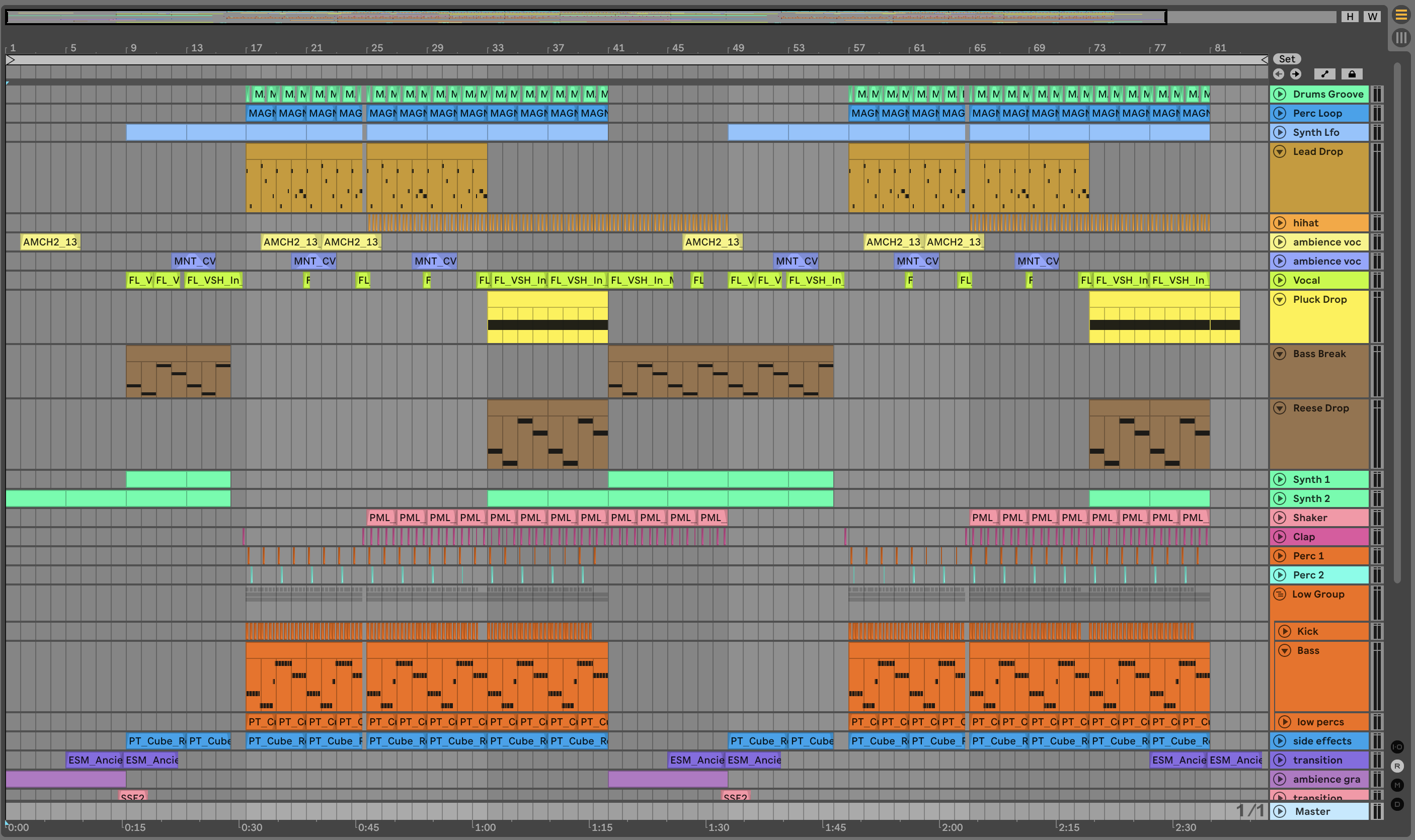Select the Master track header
This screenshot has height=840, width=1415.
[x=1312, y=811]
